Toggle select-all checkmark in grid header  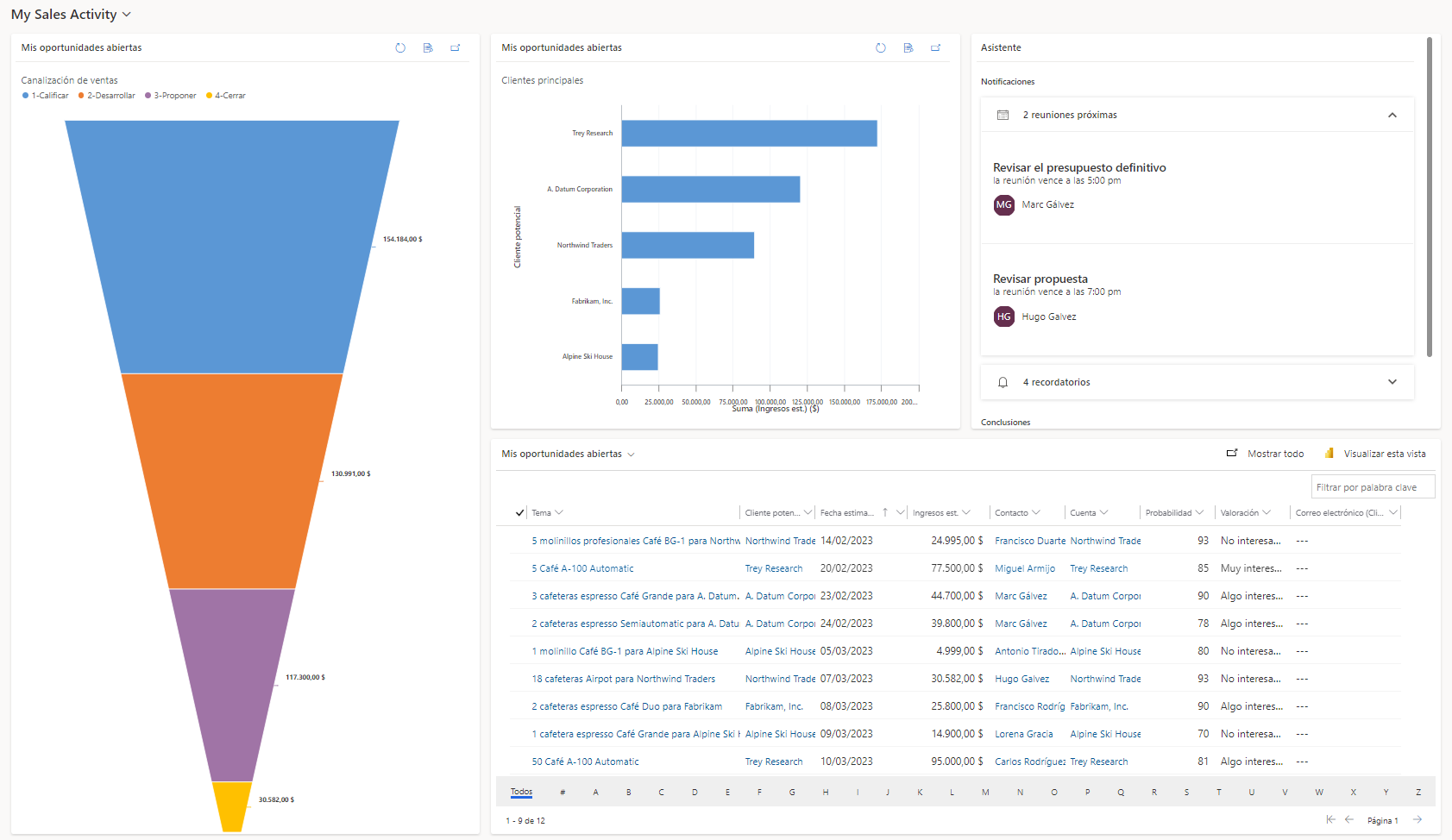519,512
